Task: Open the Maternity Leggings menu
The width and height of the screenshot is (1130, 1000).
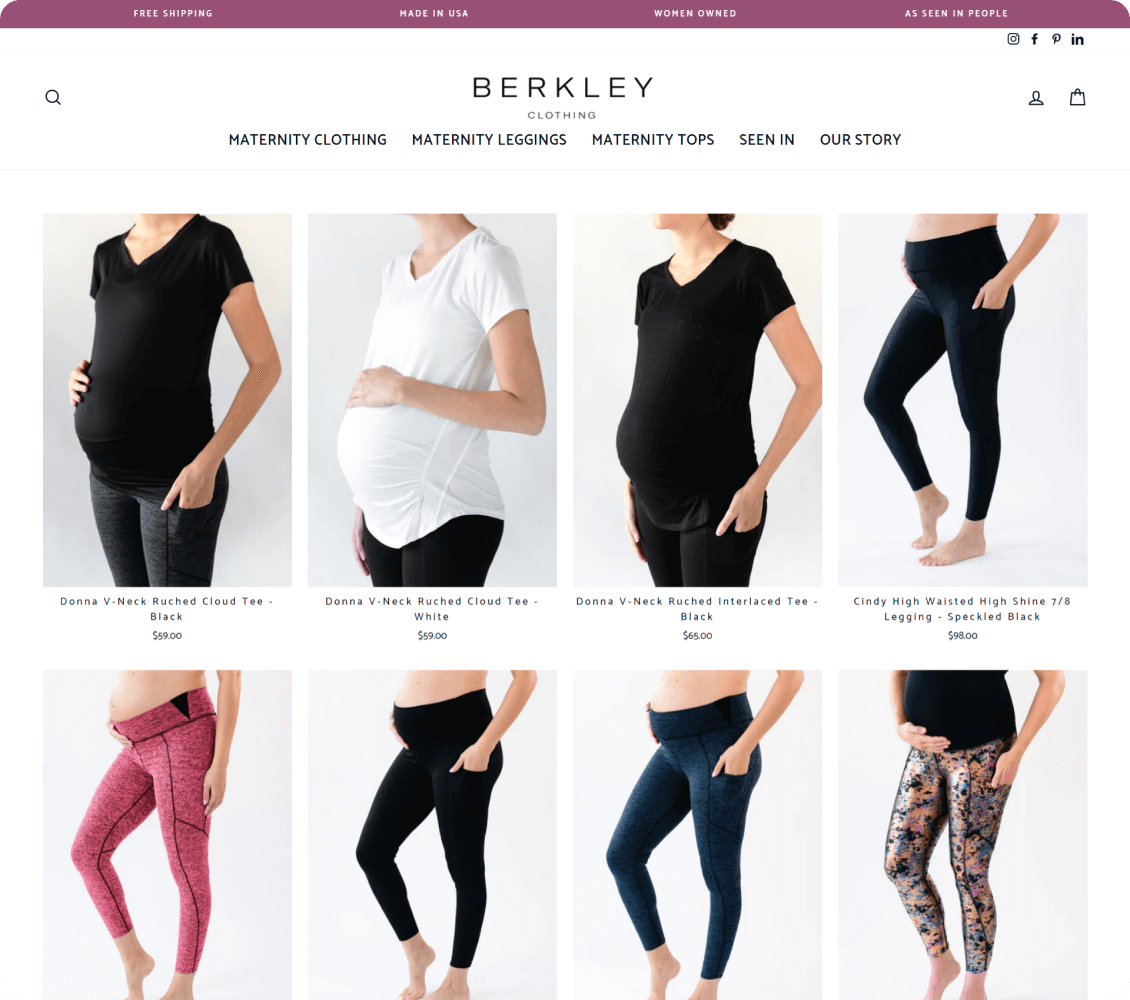Action: click(489, 140)
